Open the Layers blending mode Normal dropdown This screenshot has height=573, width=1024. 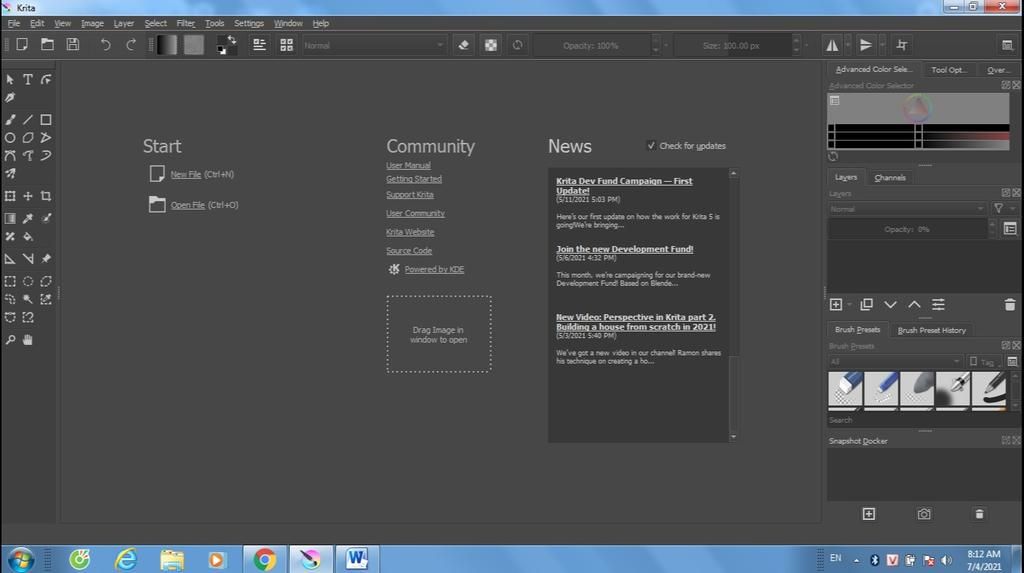coord(907,209)
